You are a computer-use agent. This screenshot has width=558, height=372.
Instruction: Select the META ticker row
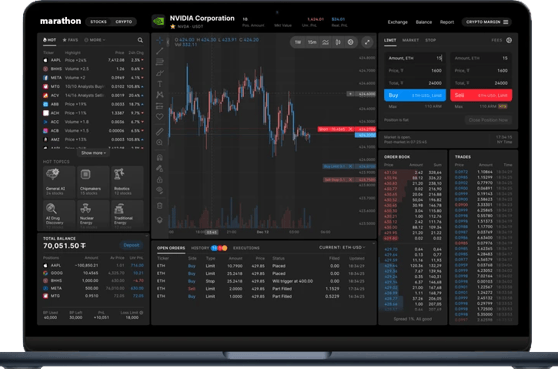[x=93, y=78]
